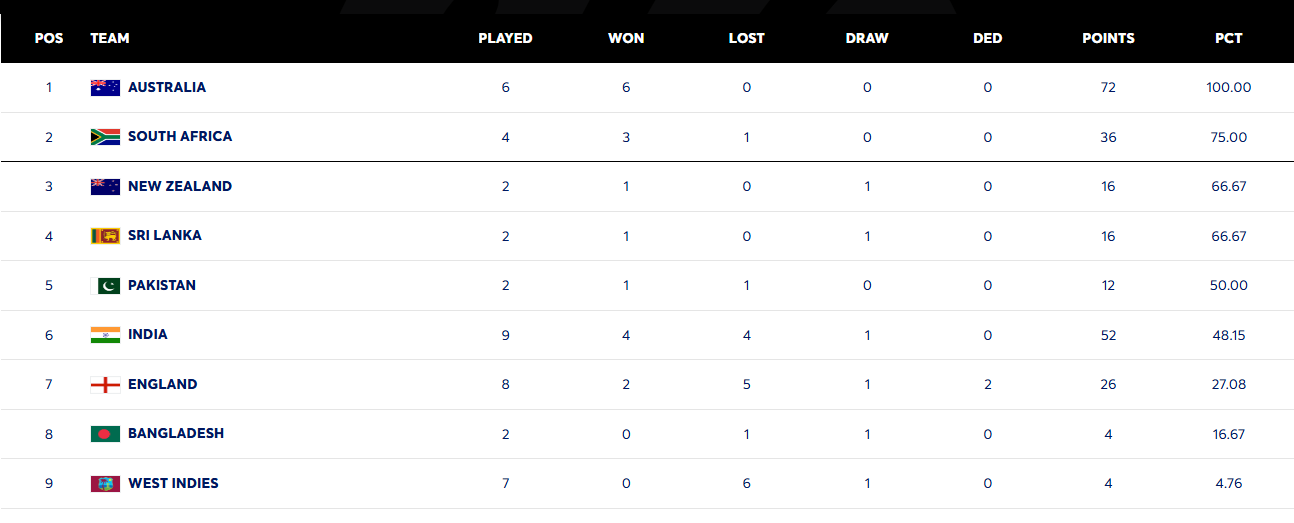Click the West Indies flag icon
Image resolution: width=1294 pixels, height=523 pixels.
click(x=105, y=483)
